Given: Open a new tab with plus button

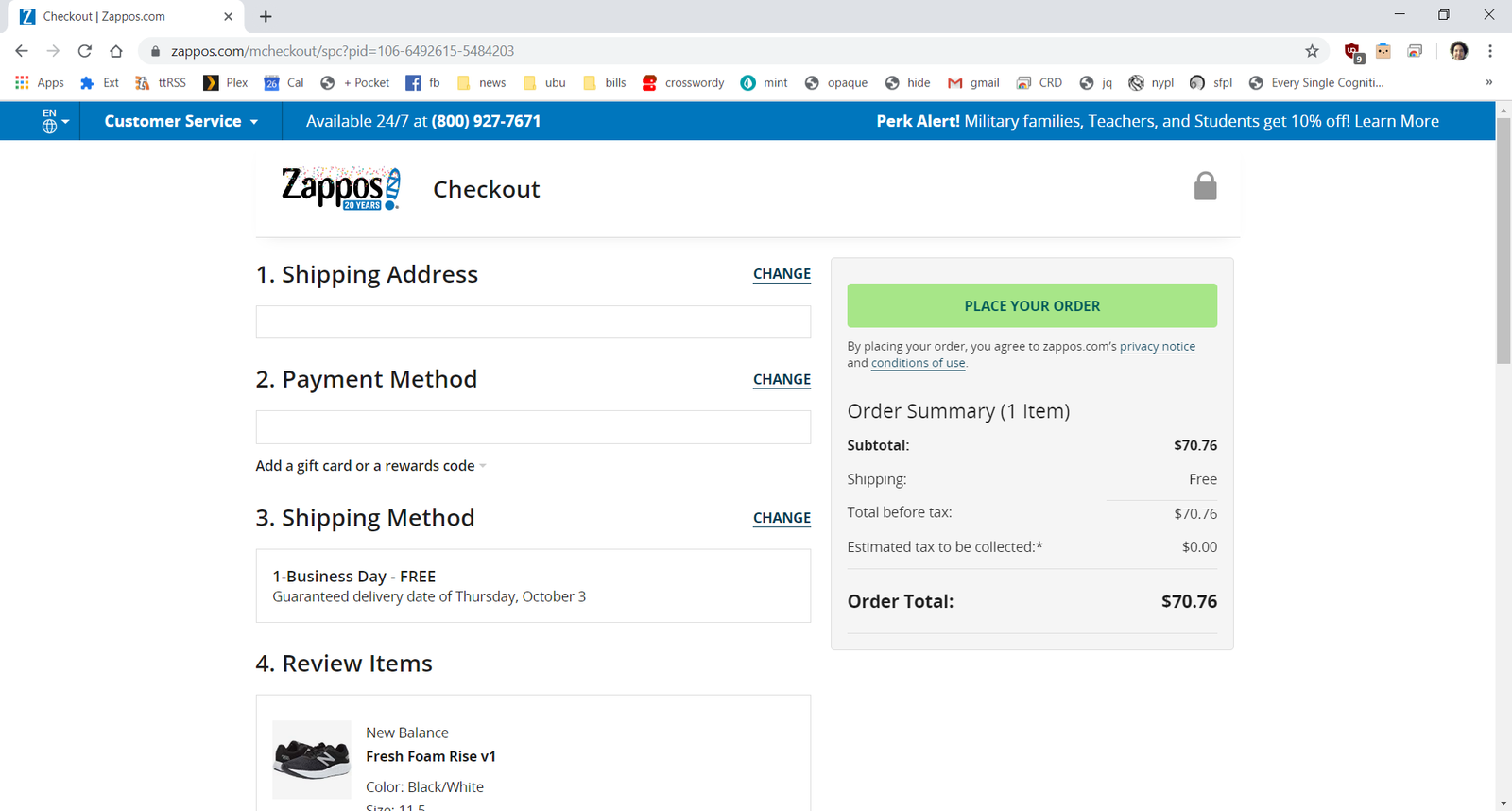Looking at the screenshot, I should click(266, 16).
